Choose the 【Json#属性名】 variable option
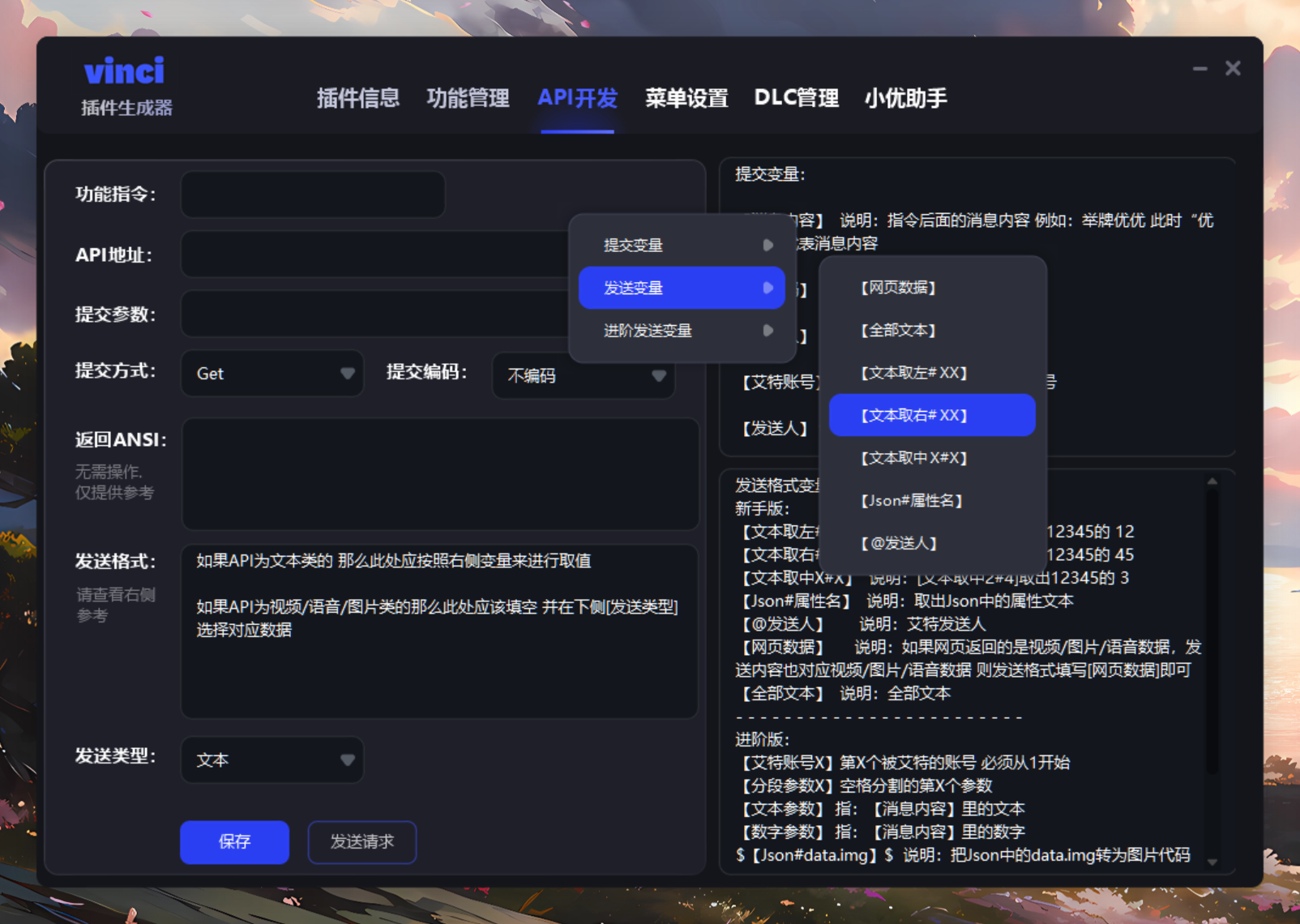The height and width of the screenshot is (924, 1300). click(910, 500)
